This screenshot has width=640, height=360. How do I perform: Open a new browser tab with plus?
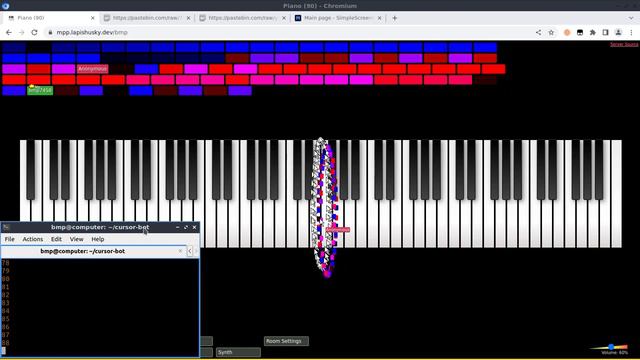click(394, 18)
